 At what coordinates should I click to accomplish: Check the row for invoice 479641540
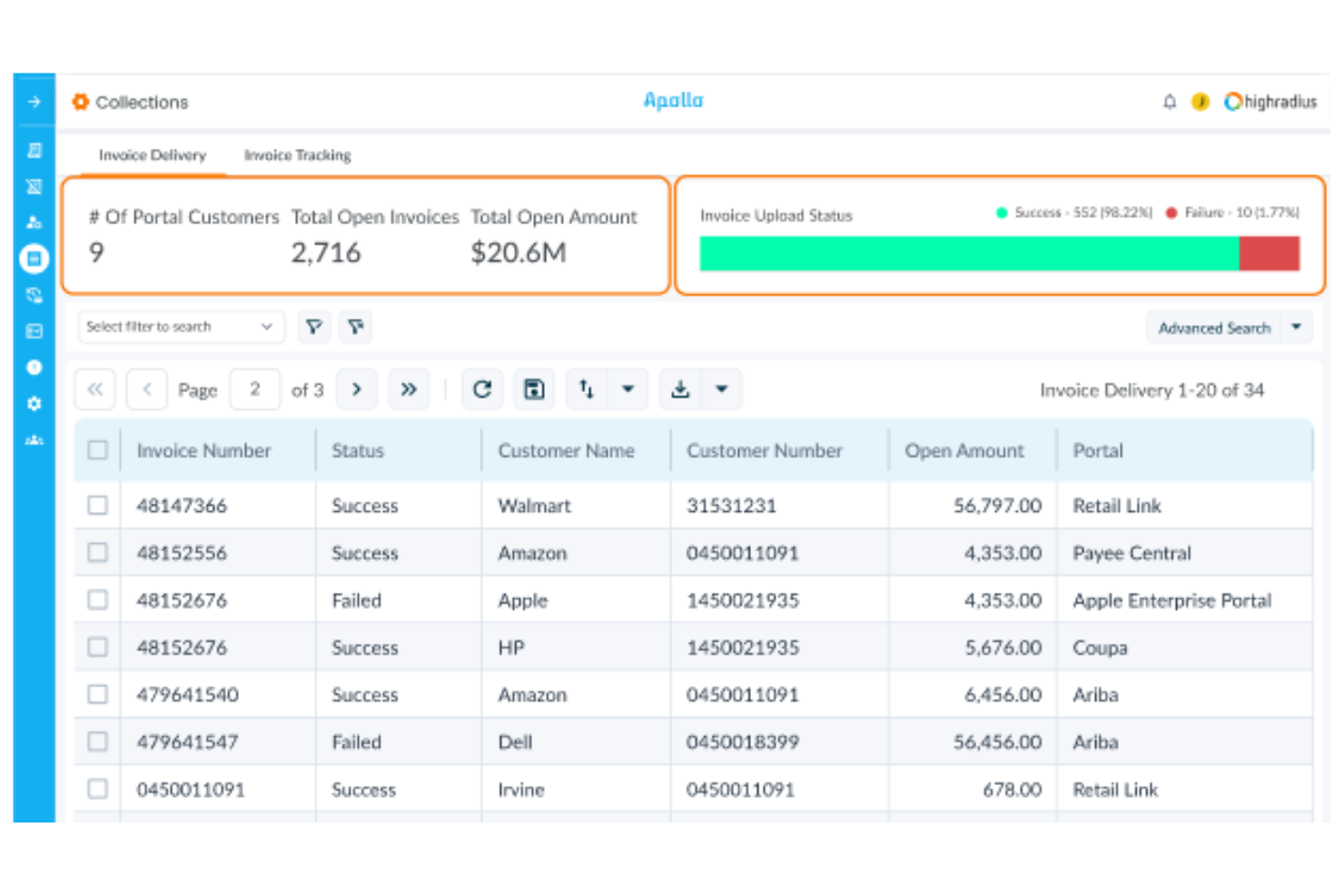98,694
